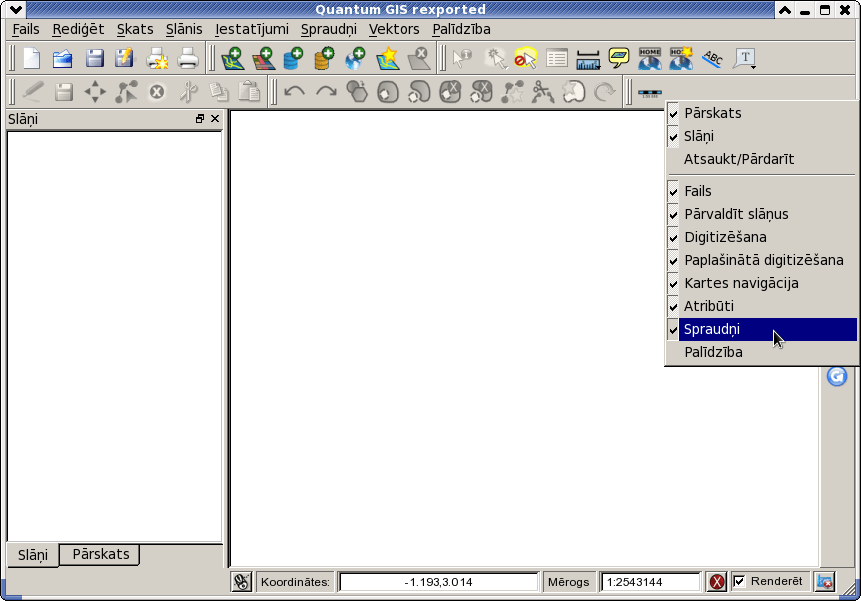Click the Mērogs scale input field

click(650, 582)
